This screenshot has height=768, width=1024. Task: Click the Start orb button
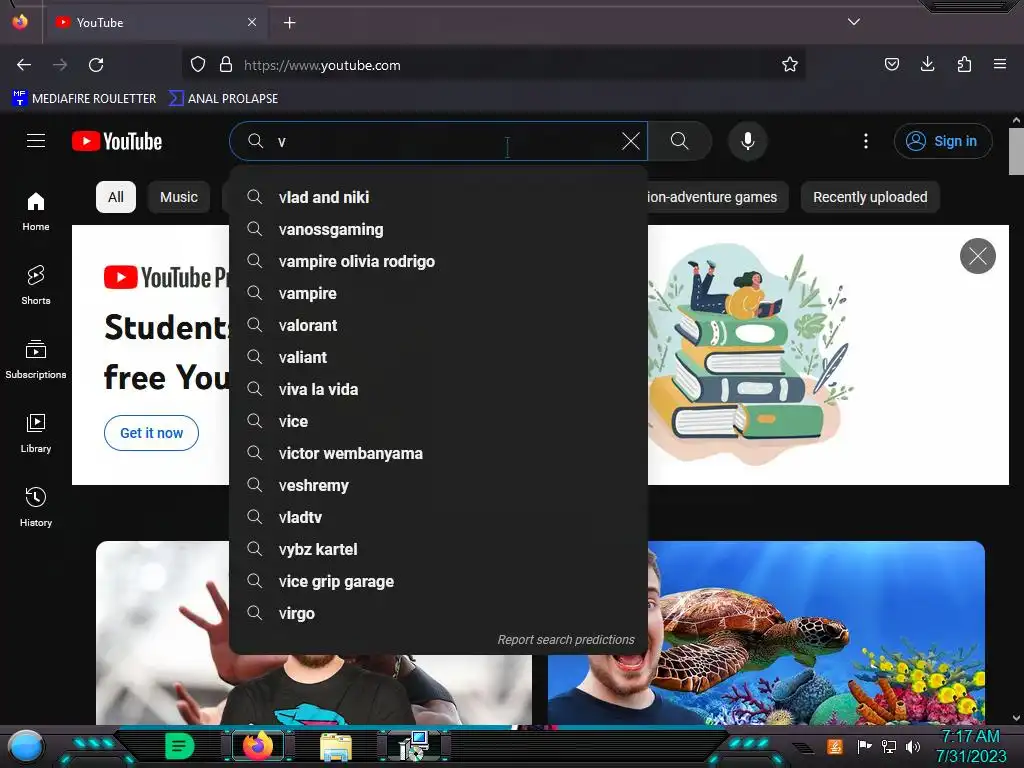pyautogui.click(x=26, y=746)
